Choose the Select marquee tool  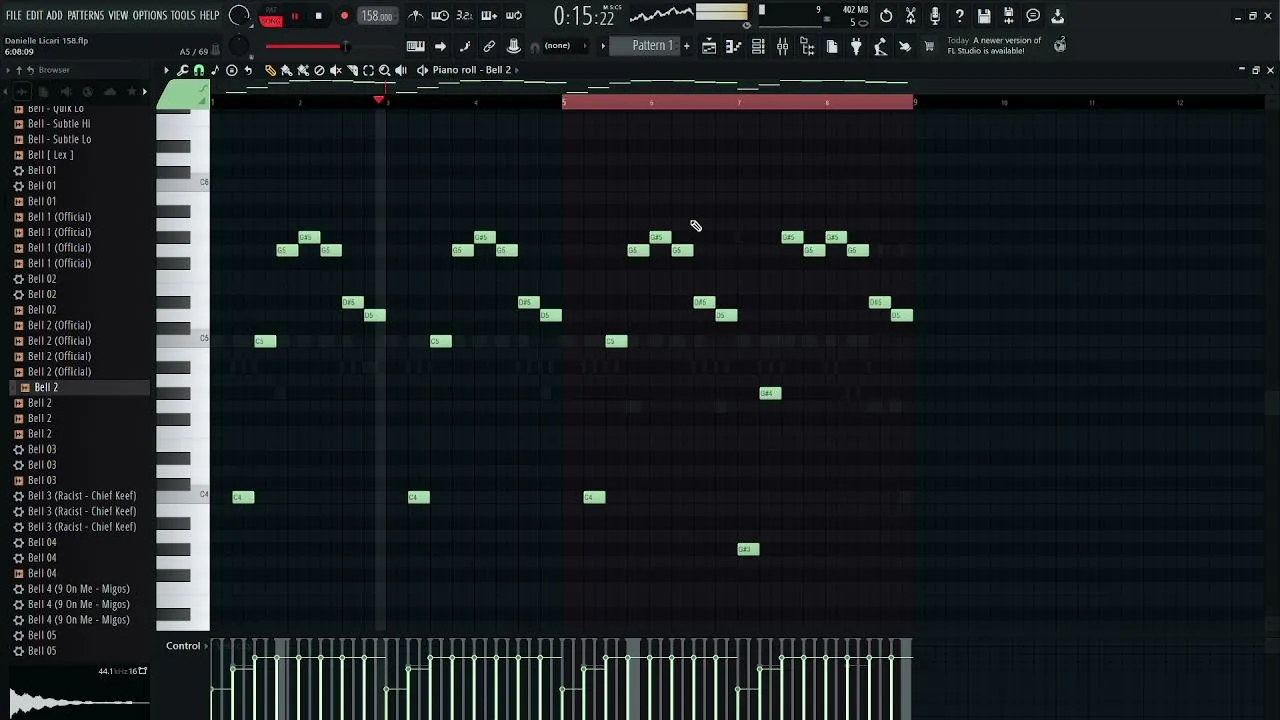pyautogui.click(x=368, y=70)
